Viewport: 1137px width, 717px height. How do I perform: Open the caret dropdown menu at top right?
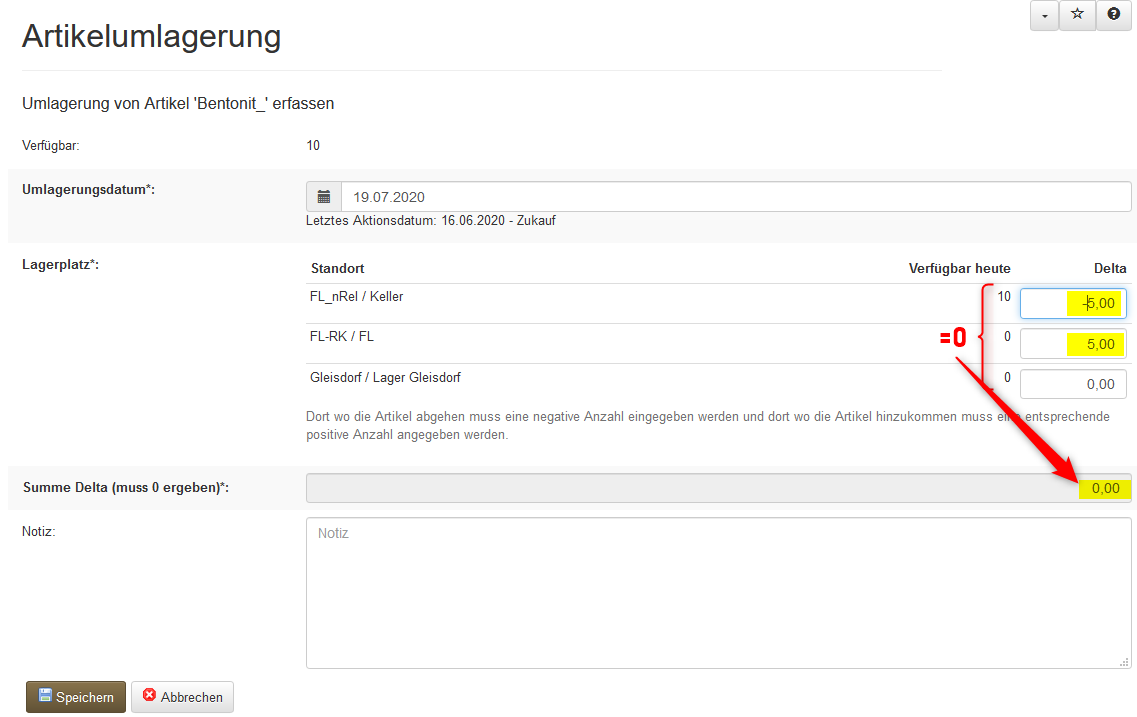coord(1043,15)
